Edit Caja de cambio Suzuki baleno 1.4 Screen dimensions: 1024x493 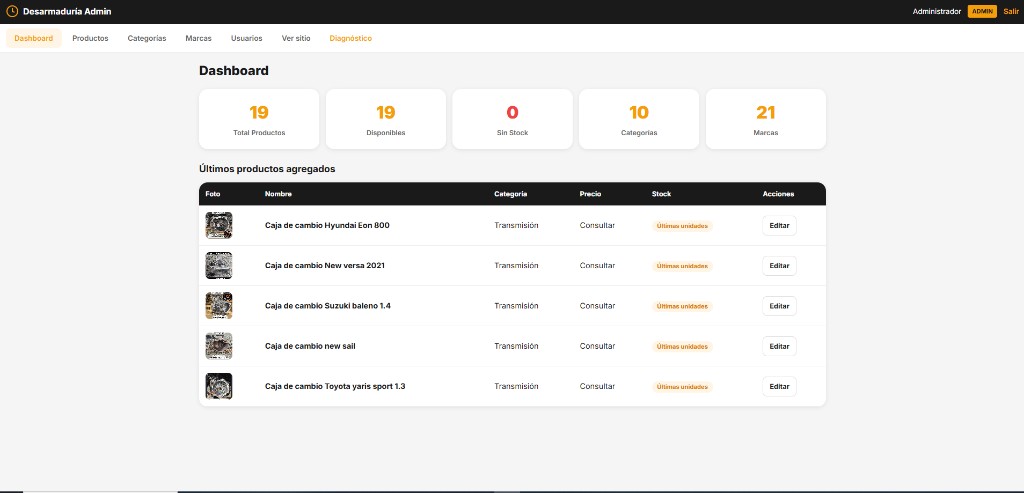779,306
